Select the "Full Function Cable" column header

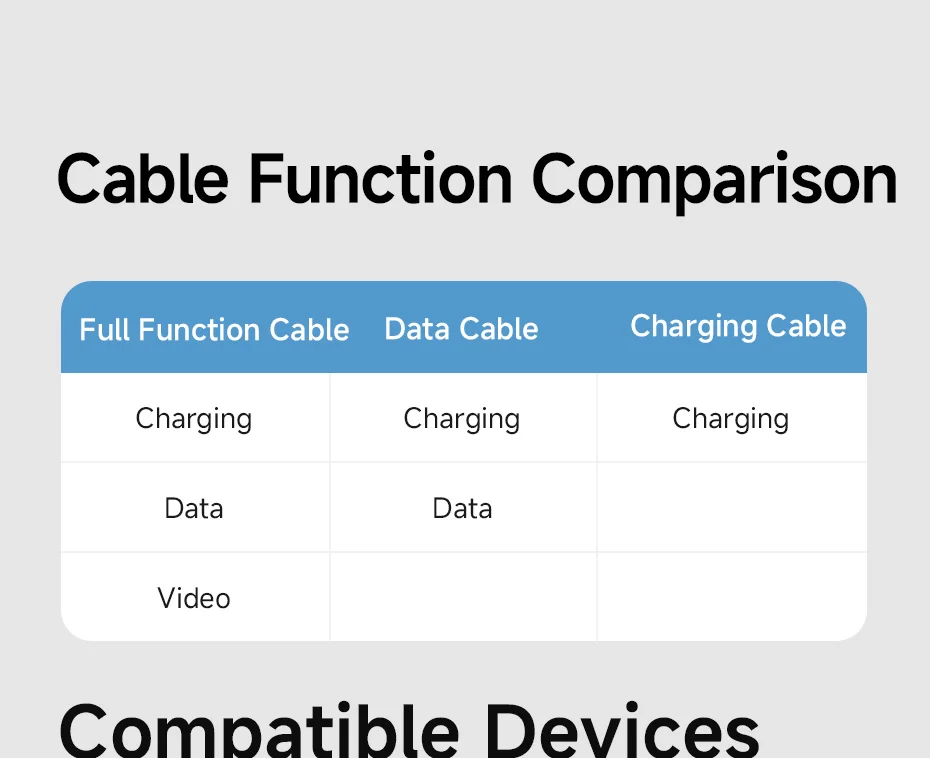click(214, 330)
